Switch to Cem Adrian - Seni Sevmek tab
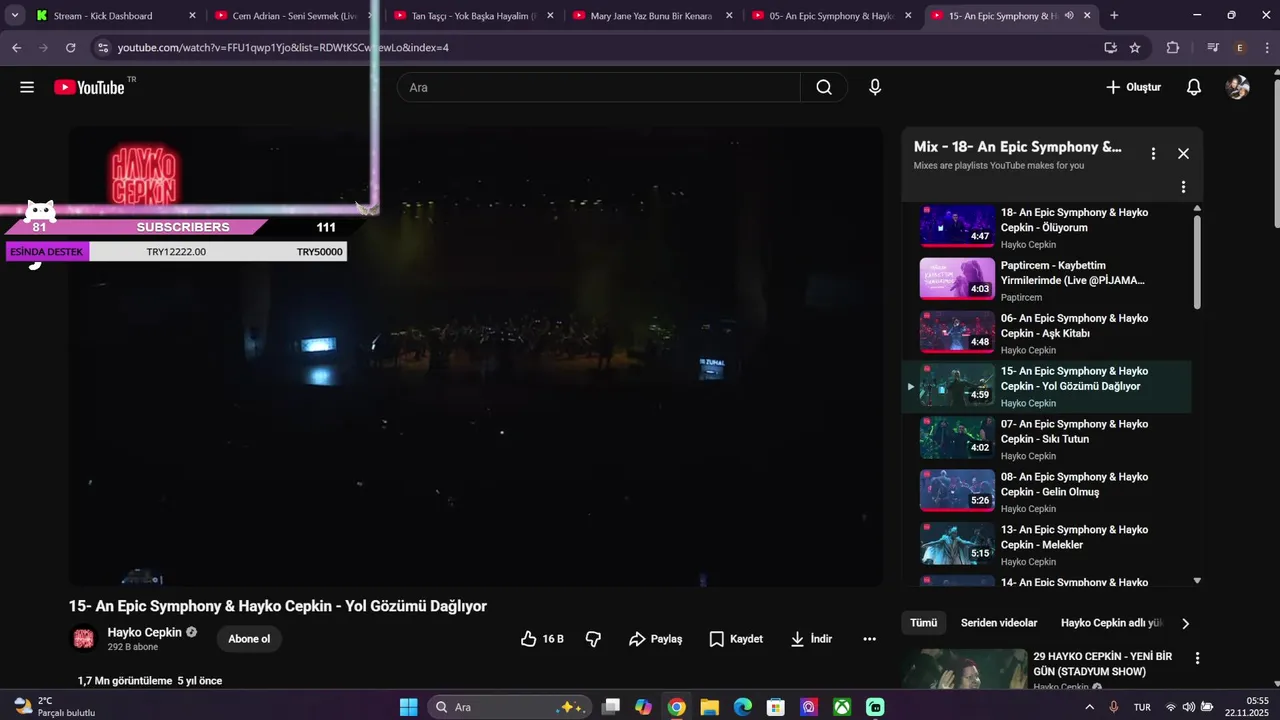The image size is (1280, 720). pyautogui.click(x=294, y=16)
